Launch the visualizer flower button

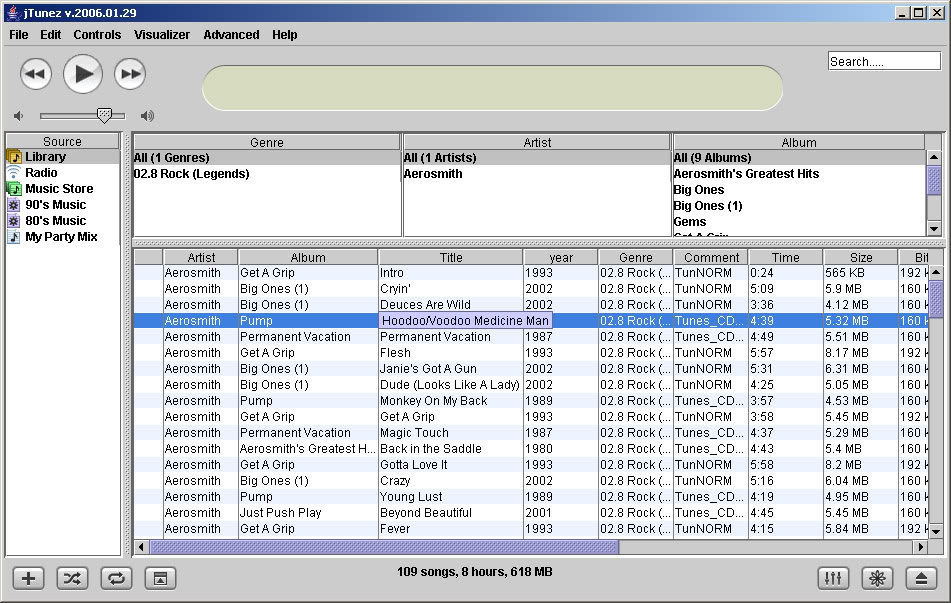[877, 578]
